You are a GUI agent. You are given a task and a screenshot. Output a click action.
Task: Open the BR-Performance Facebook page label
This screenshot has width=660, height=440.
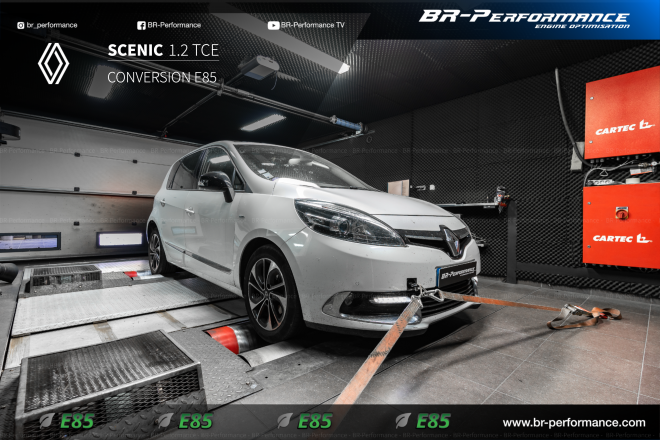tap(174, 25)
